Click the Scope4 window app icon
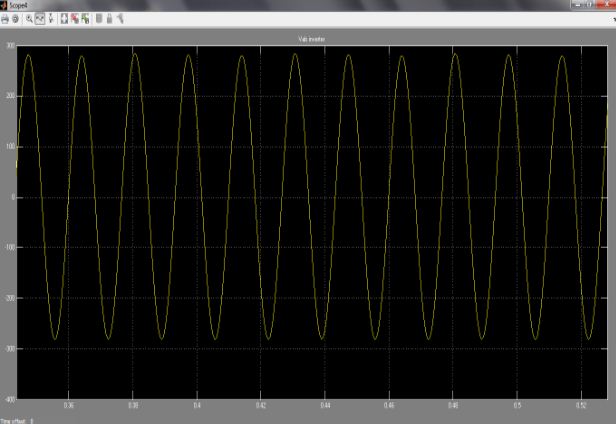Screen dimensions: 616x424 click(4, 6)
